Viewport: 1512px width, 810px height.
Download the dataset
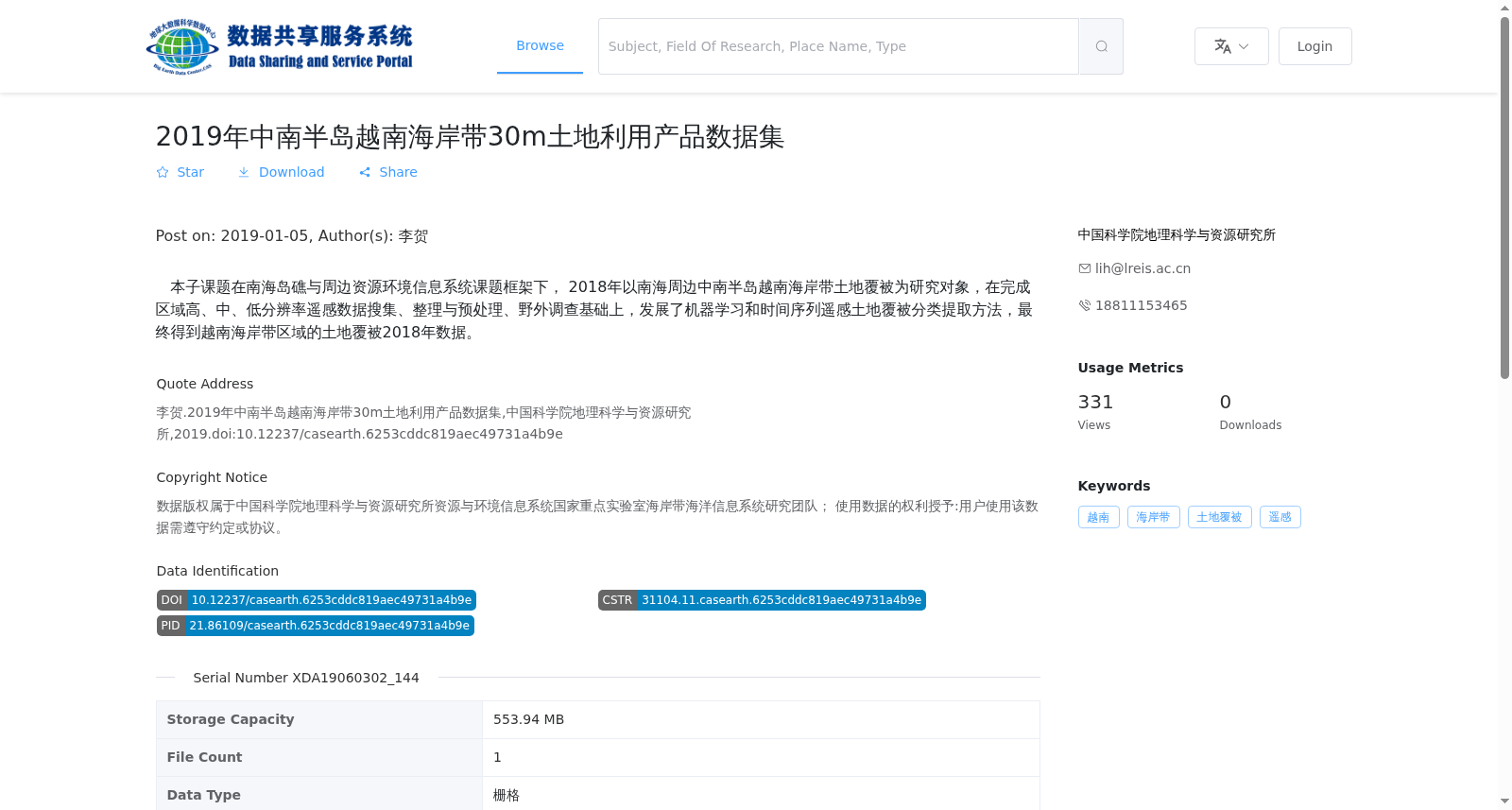coord(281,172)
